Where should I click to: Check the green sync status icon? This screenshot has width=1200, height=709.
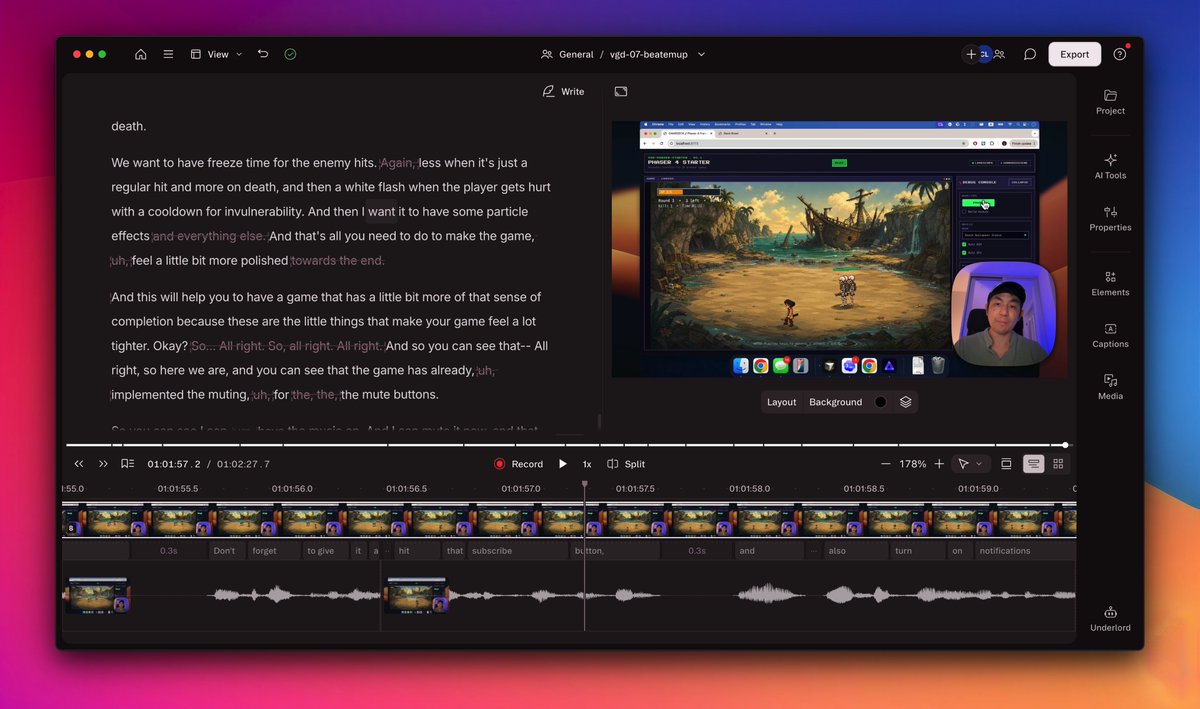(290, 54)
